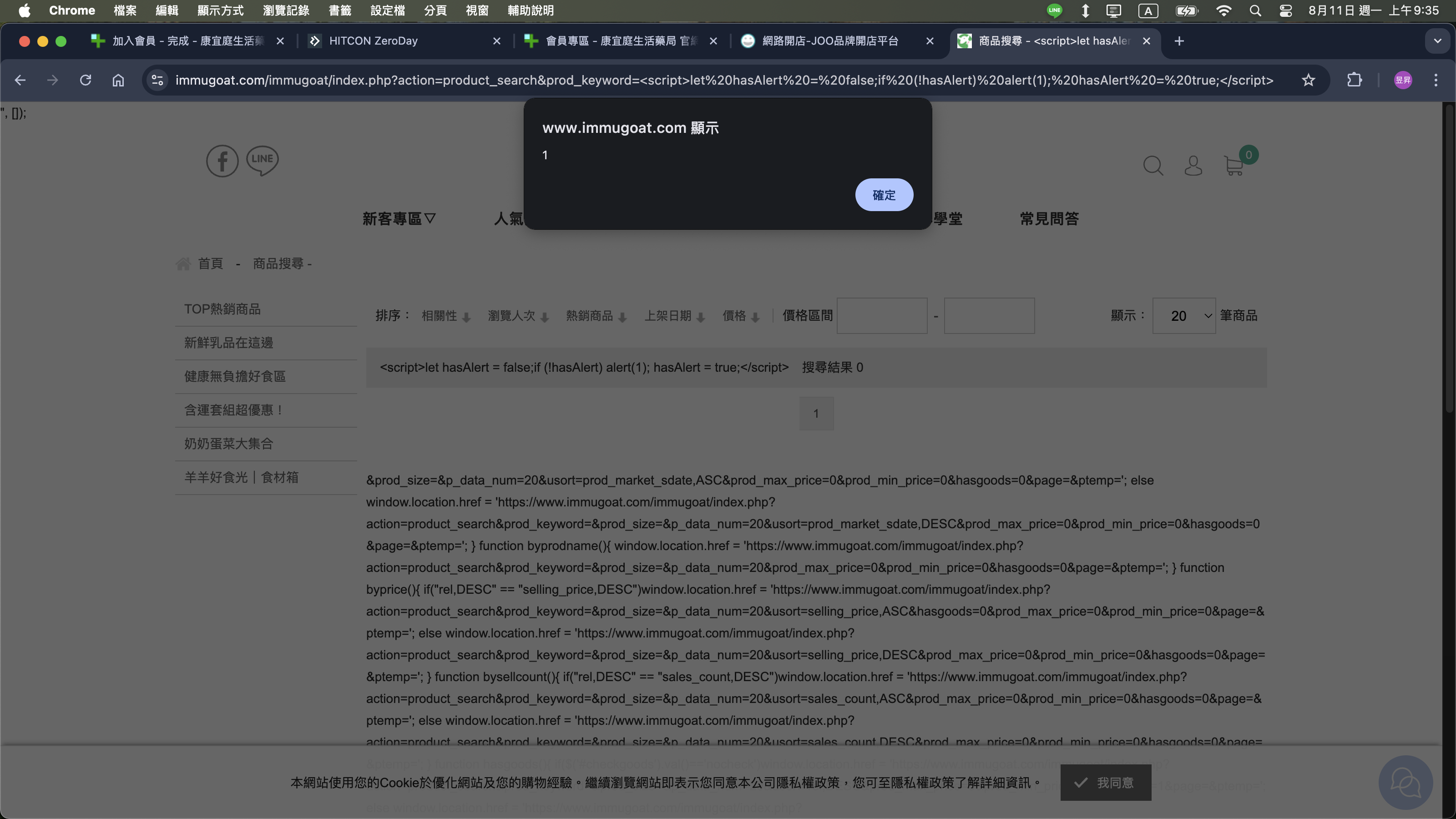Screen dimensions: 1456x819
Task: Click the breadcrumb home icon
Action: click(x=183, y=263)
